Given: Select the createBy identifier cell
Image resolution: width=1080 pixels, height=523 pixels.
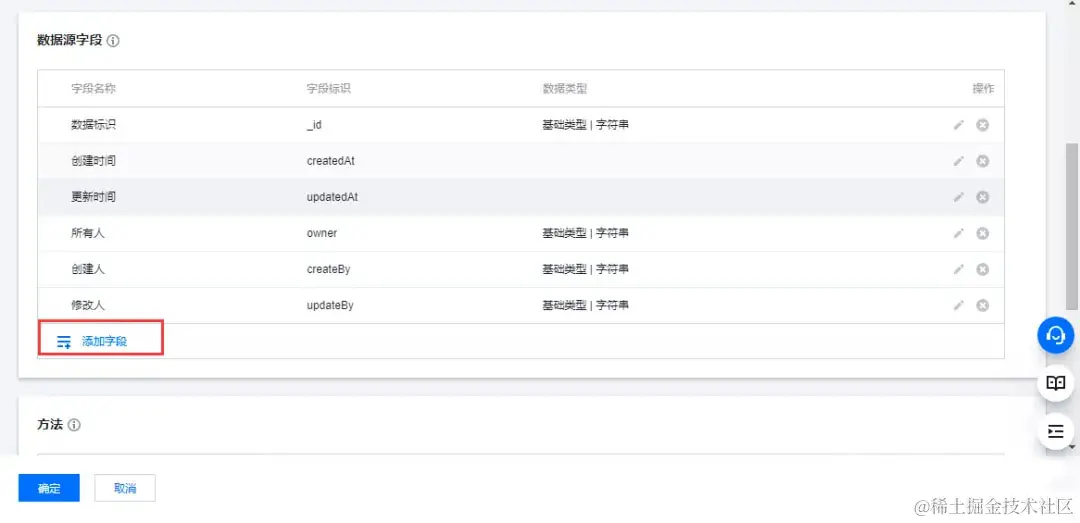Looking at the screenshot, I should [x=329, y=269].
